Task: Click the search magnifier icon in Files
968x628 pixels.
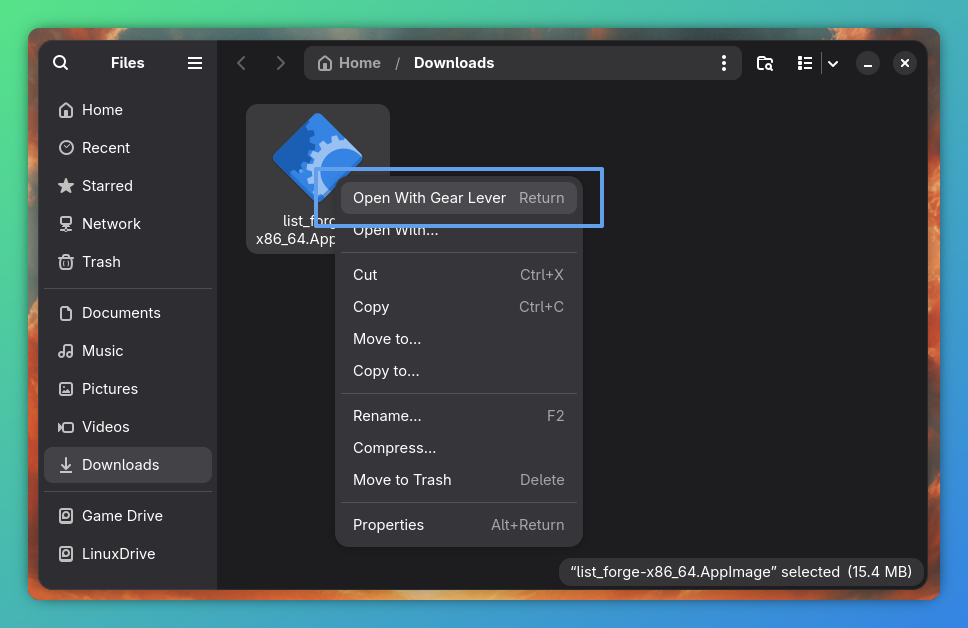Action: pyautogui.click(x=60, y=63)
